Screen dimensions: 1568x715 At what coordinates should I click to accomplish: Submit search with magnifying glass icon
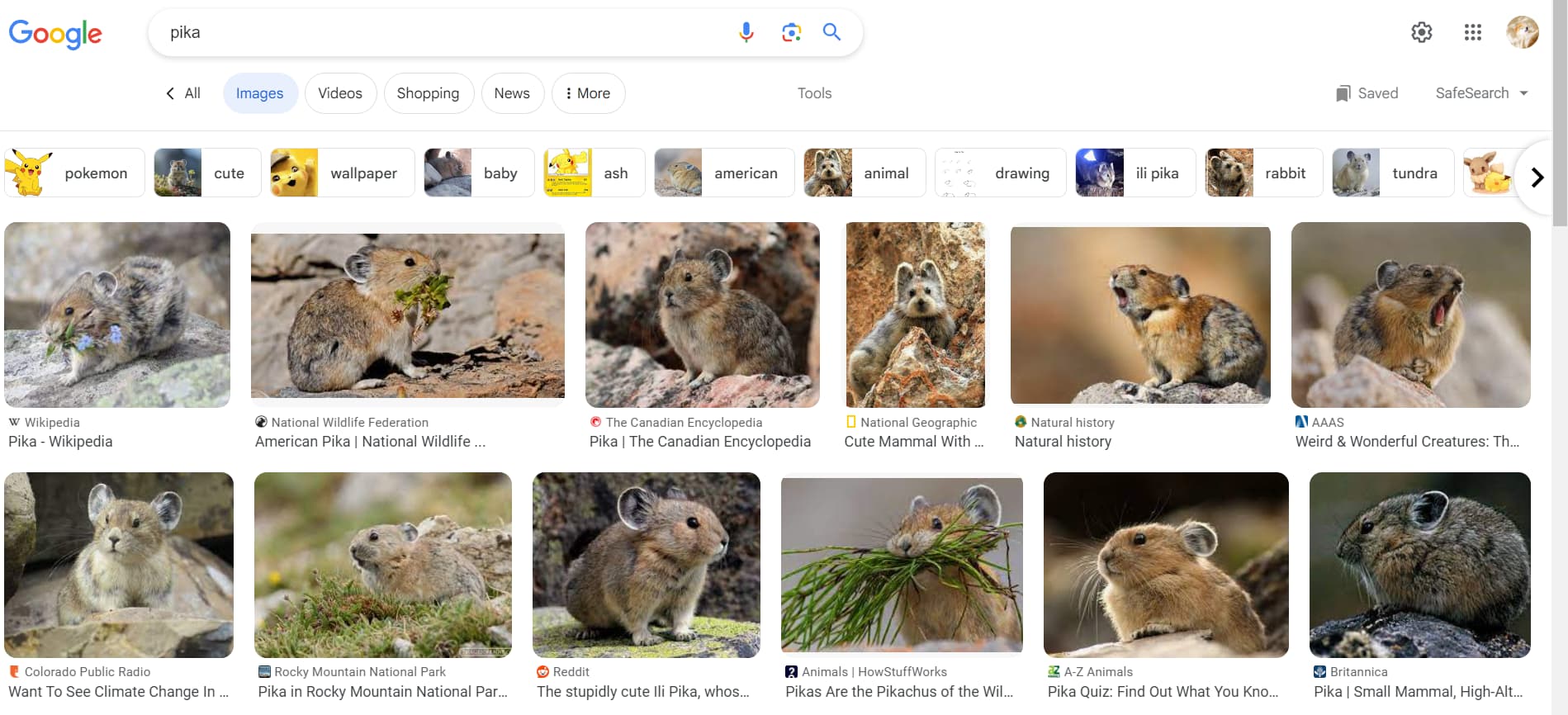[831, 32]
